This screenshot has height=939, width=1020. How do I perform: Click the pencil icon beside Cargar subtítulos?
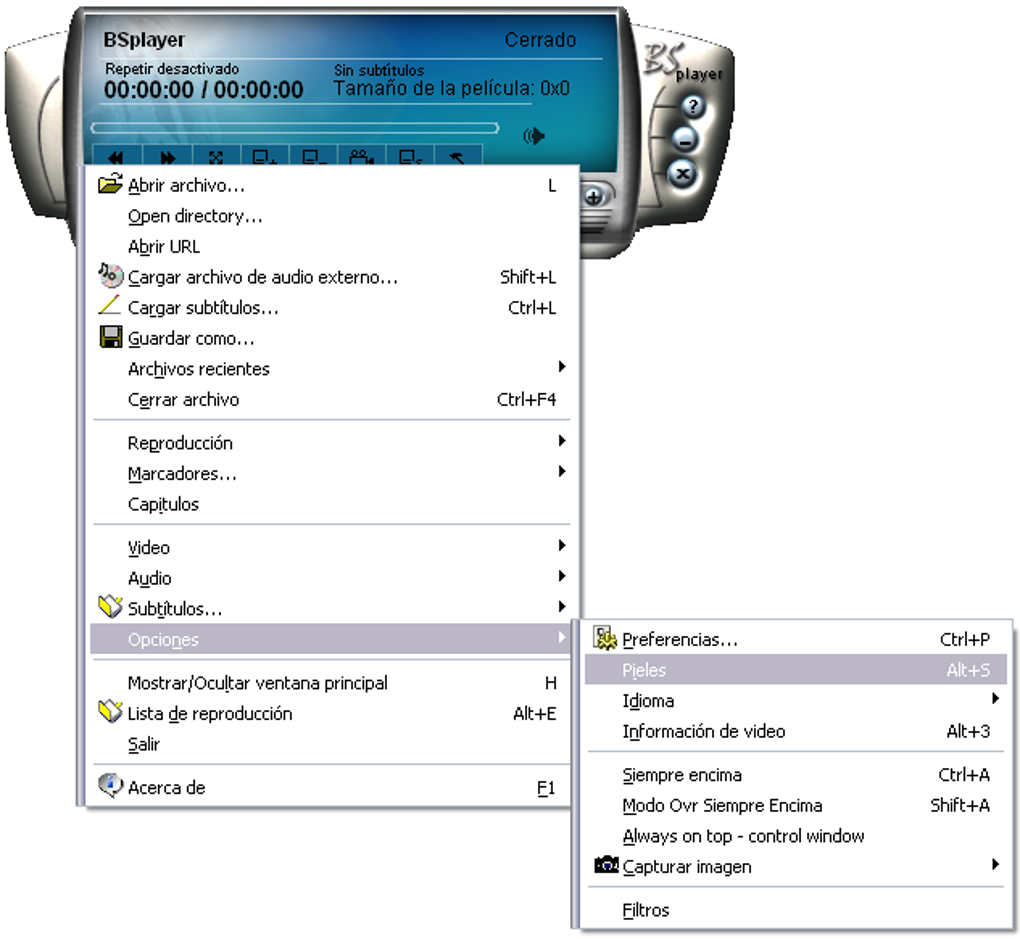click(109, 305)
